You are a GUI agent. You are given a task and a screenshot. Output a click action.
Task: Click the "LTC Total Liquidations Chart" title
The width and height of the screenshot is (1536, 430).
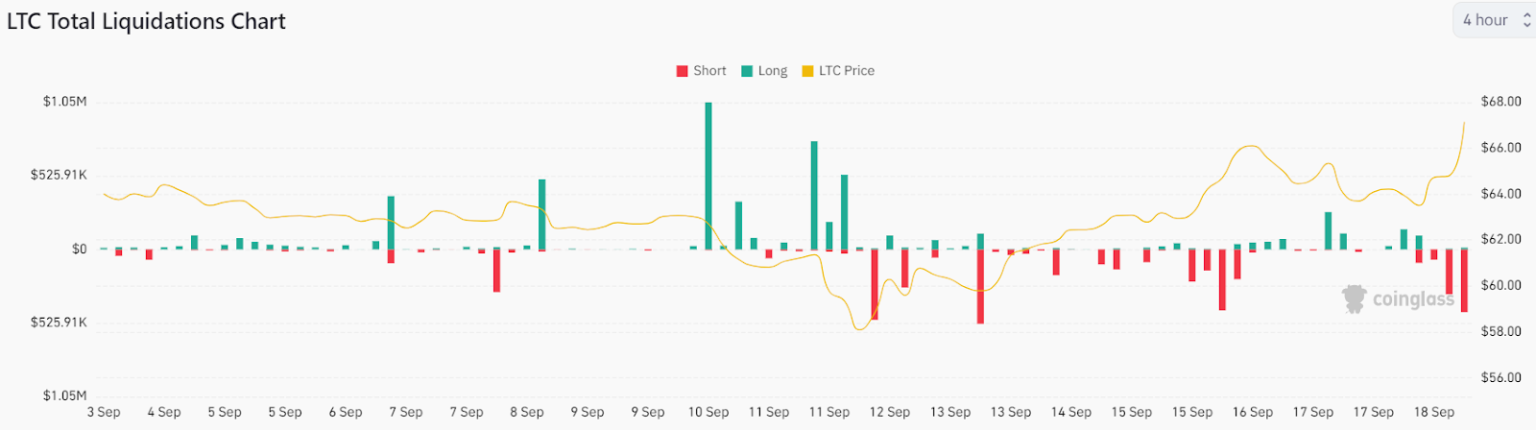(146, 22)
